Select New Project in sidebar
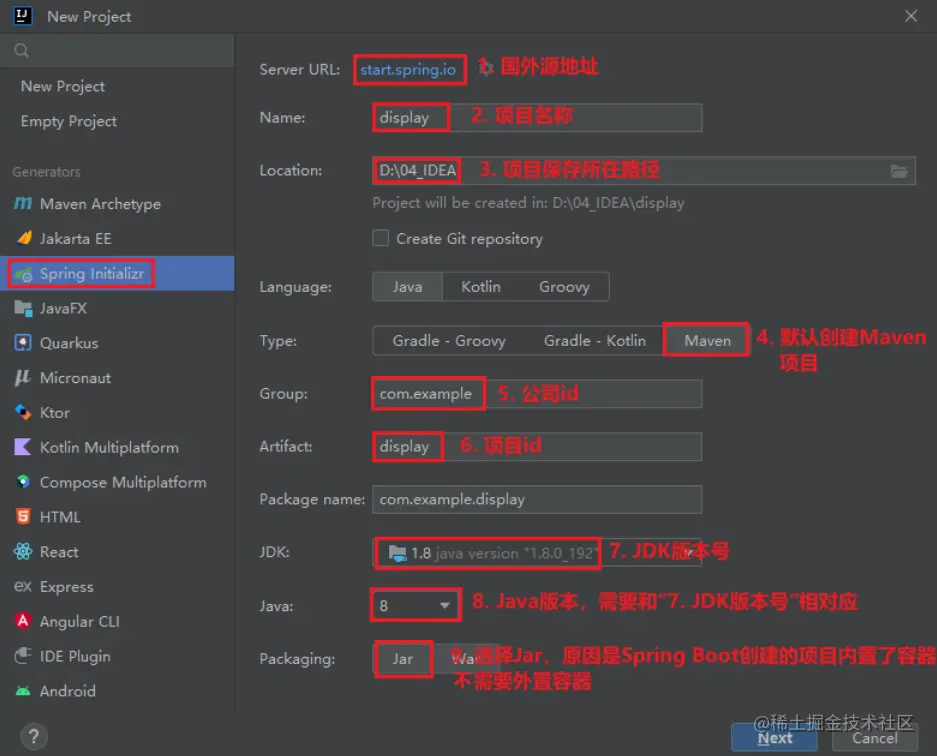Viewport: 937px width, 756px height. (63, 86)
